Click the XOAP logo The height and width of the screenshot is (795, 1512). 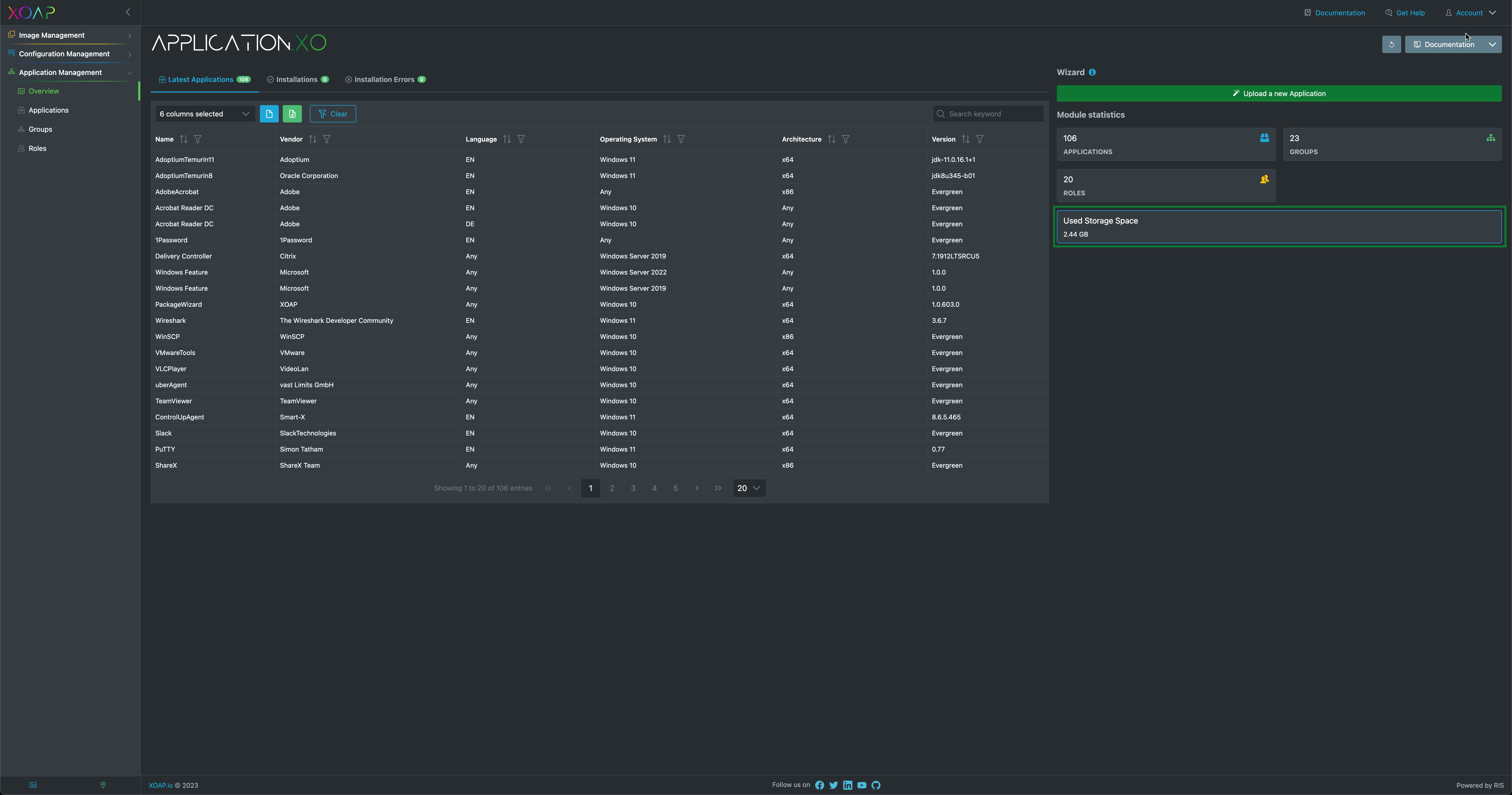(31, 12)
